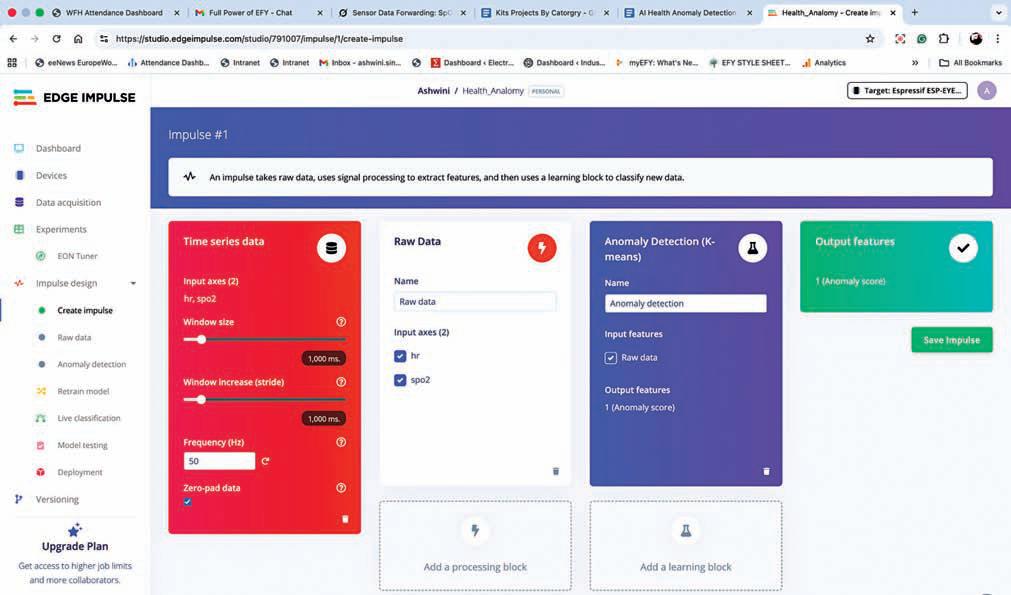Screen dimensions: 1011x595
Task: Click the Anomaly detection name field
Action: (x=685, y=304)
